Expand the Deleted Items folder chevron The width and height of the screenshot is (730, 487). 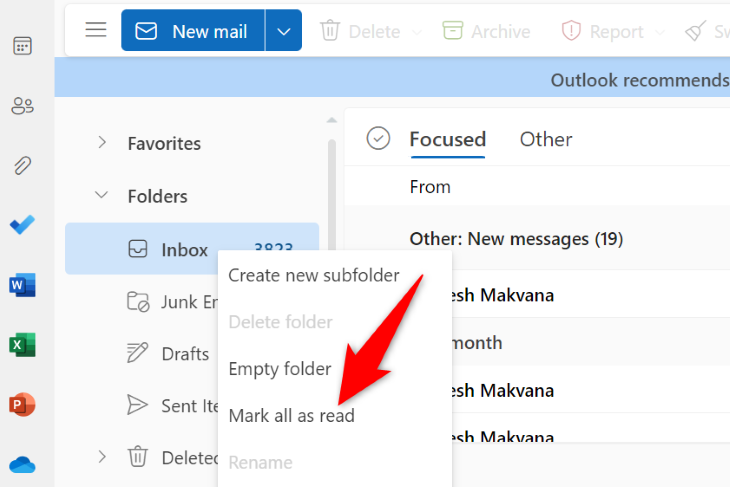point(102,457)
